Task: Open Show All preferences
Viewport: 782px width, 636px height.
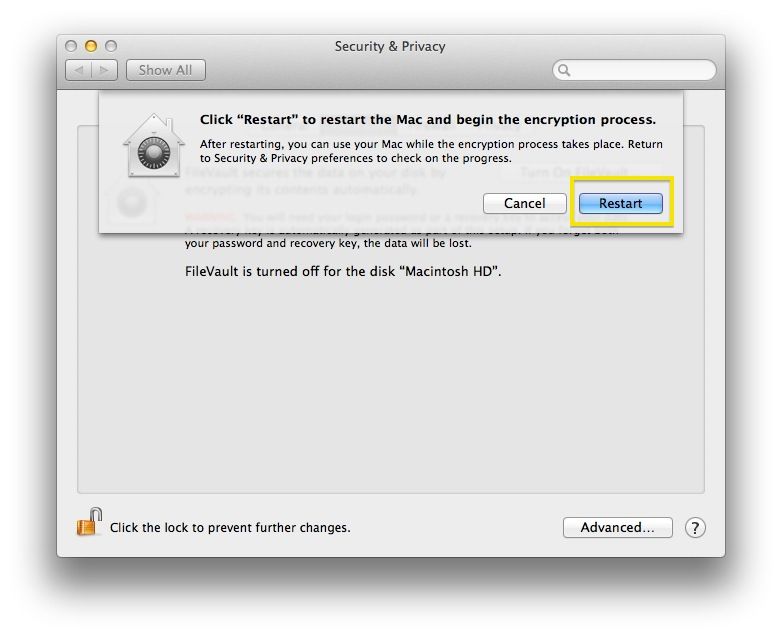Action: coord(166,70)
